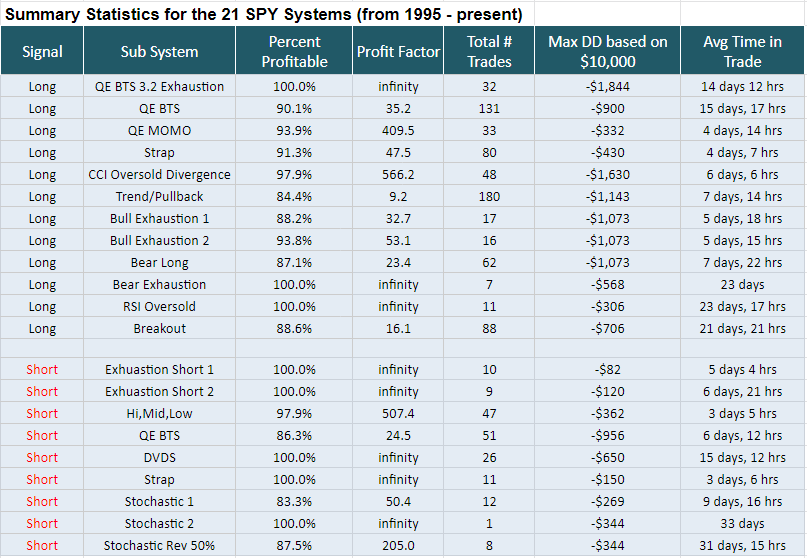Select the 409.5 profit factor cell
The width and height of the screenshot is (807, 558).
click(x=398, y=130)
